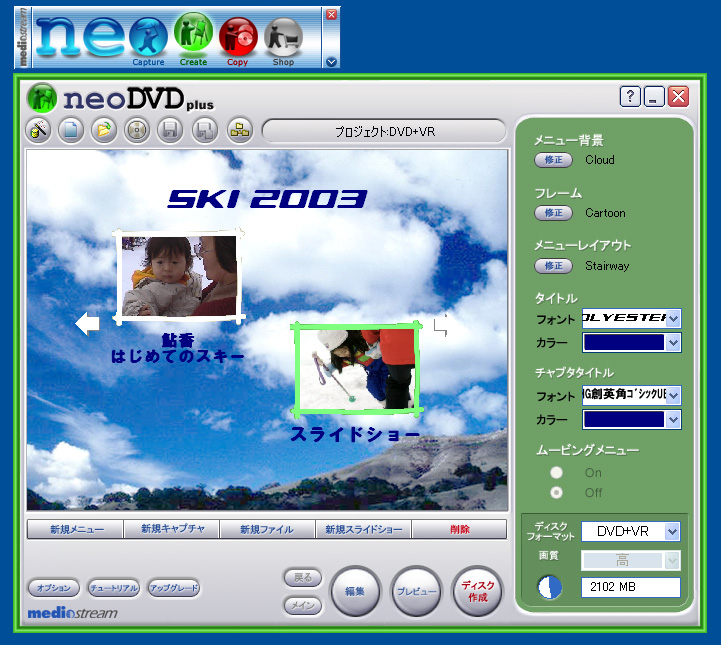The image size is (721, 645).
Task: Click the disc usage pie indicator
Action: [550, 588]
